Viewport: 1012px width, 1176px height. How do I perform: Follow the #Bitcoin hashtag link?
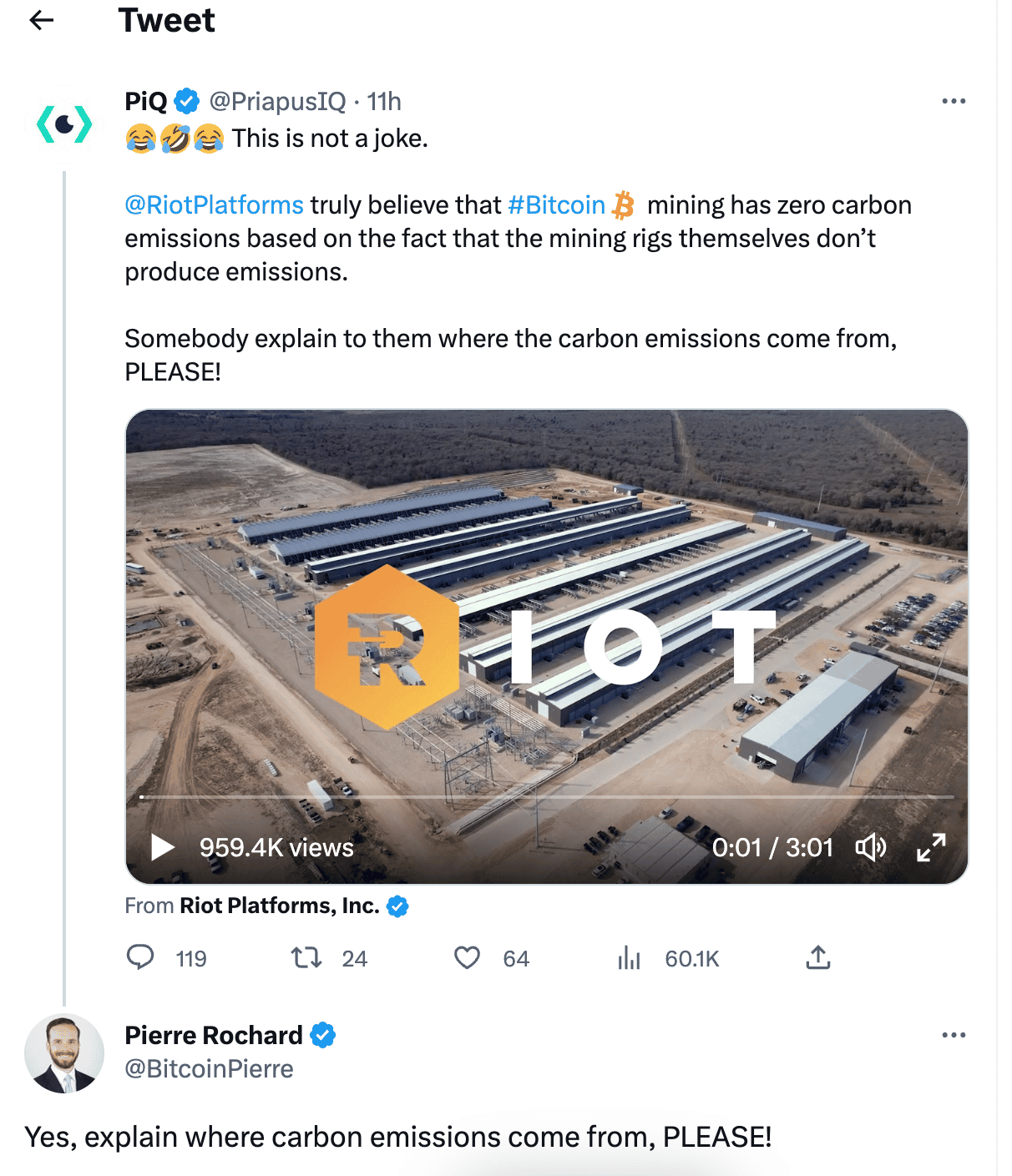(x=555, y=204)
